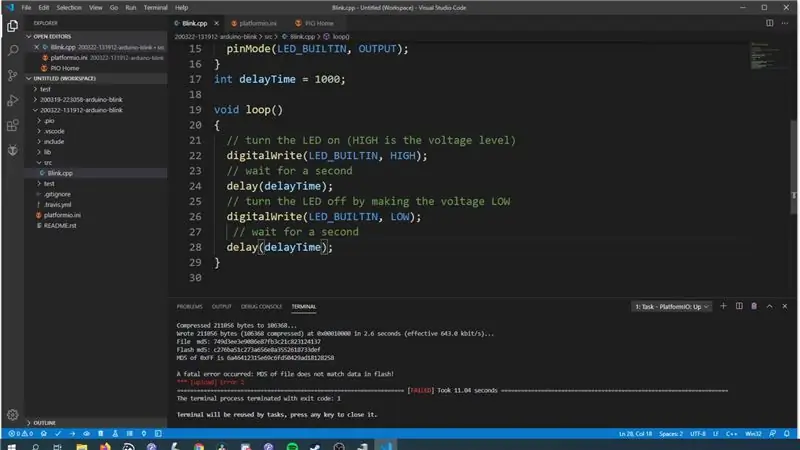800x450 pixels.
Task: Change the language mode via 'C++'
Action: (x=731, y=434)
